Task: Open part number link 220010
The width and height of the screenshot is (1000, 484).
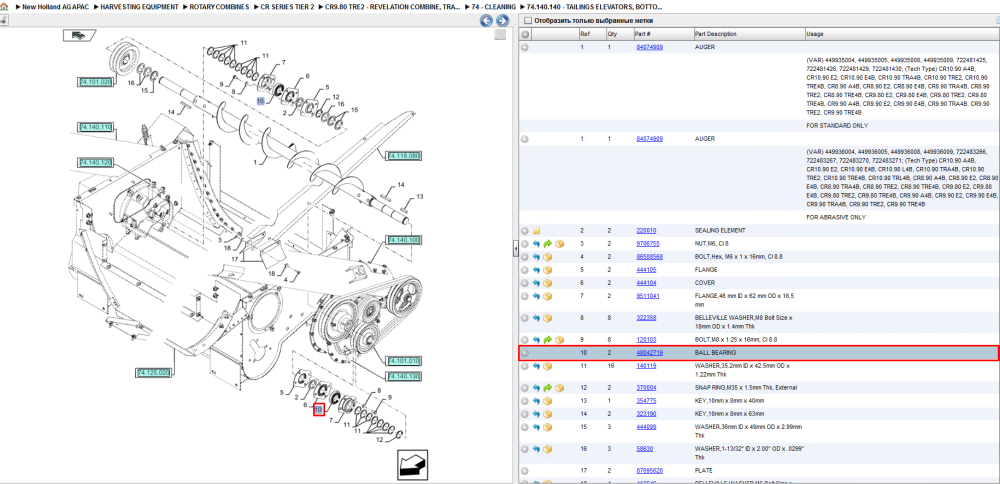Action: coord(647,230)
